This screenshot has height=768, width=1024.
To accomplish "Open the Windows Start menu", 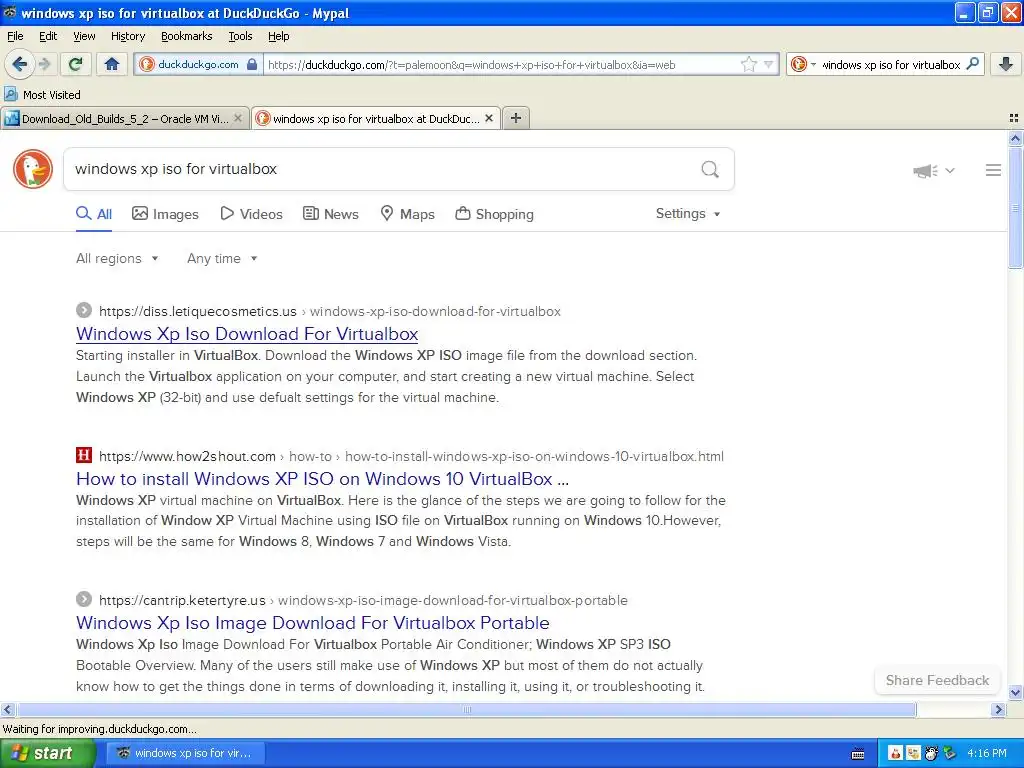I will point(48,753).
